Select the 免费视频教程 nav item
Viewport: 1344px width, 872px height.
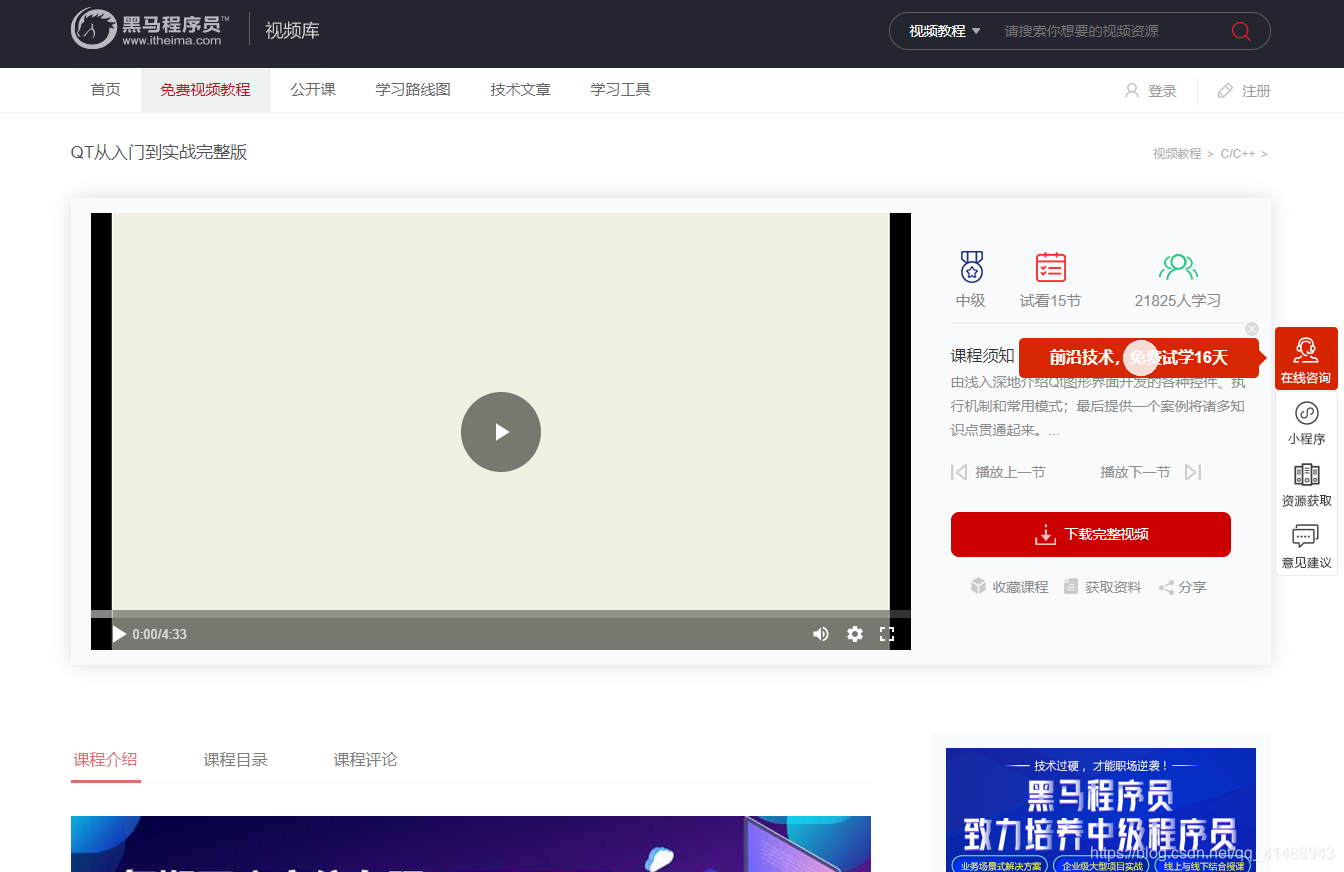point(205,90)
